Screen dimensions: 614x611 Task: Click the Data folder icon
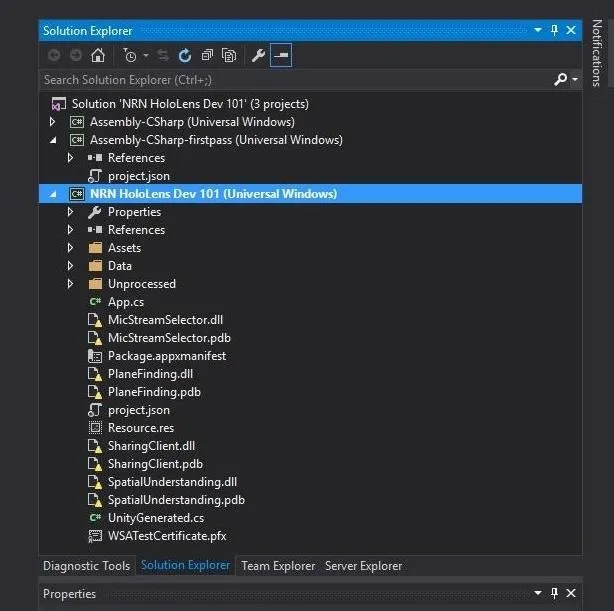click(x=95, y=266)
